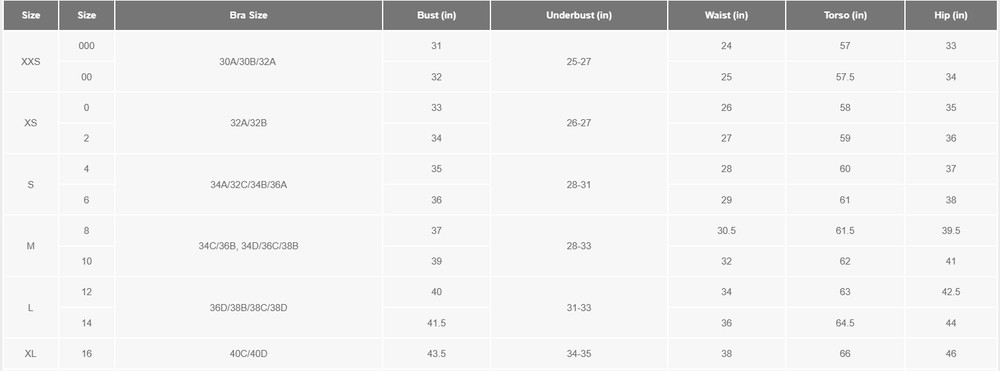
Task: Select the 36D/38B/38C/38D cell
Action: coord(248,308)
